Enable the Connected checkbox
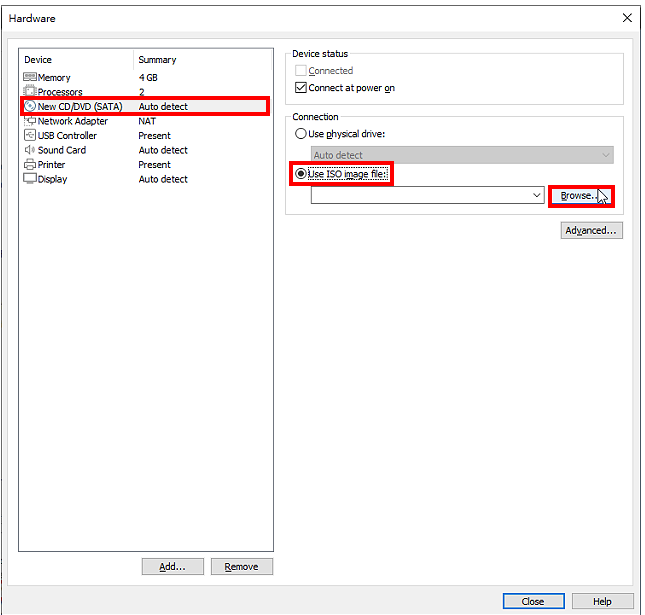Viewport: 645px width, 615px height. click(x=301, y=71)
